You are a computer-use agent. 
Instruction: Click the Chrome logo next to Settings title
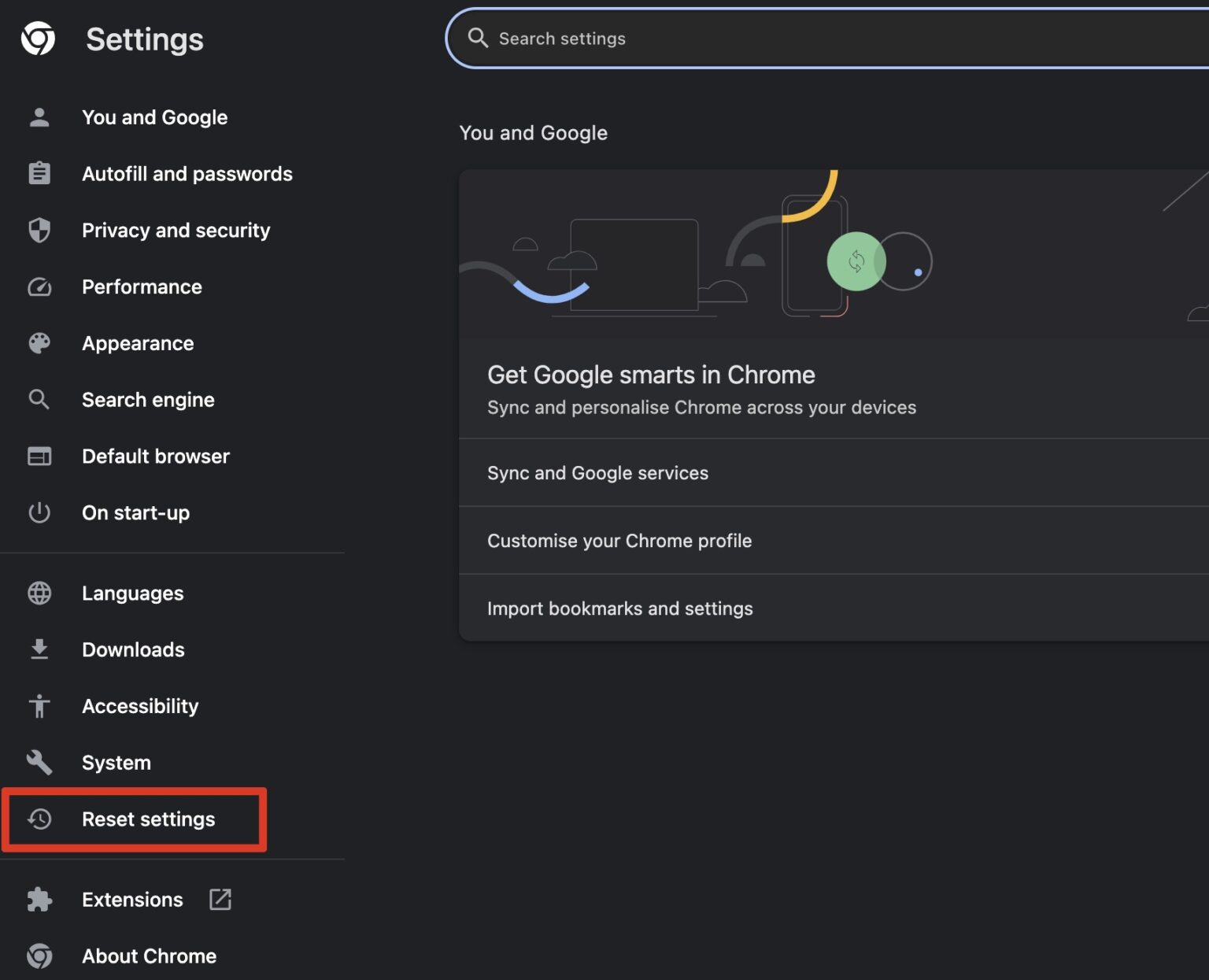[39, 38]
